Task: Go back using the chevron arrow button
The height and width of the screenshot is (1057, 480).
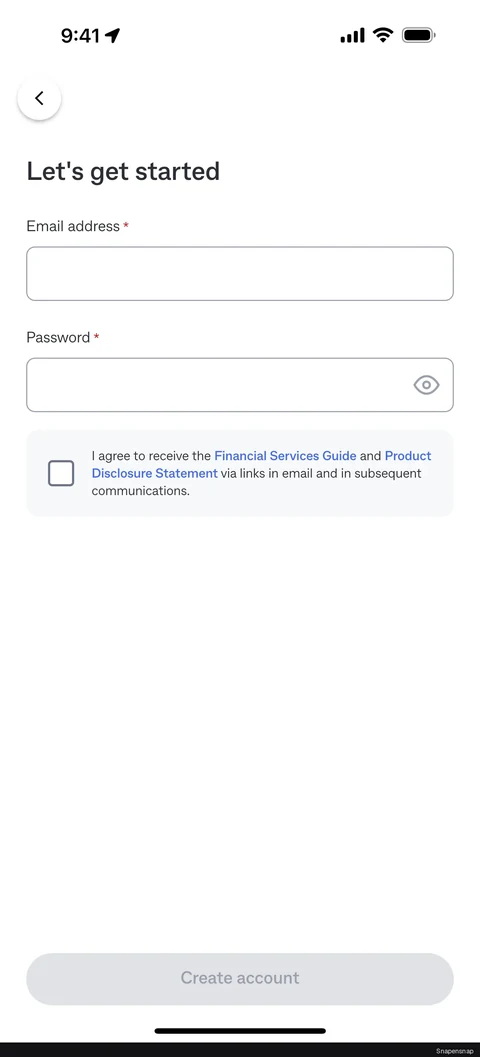Action: click(x=39, y=98)
